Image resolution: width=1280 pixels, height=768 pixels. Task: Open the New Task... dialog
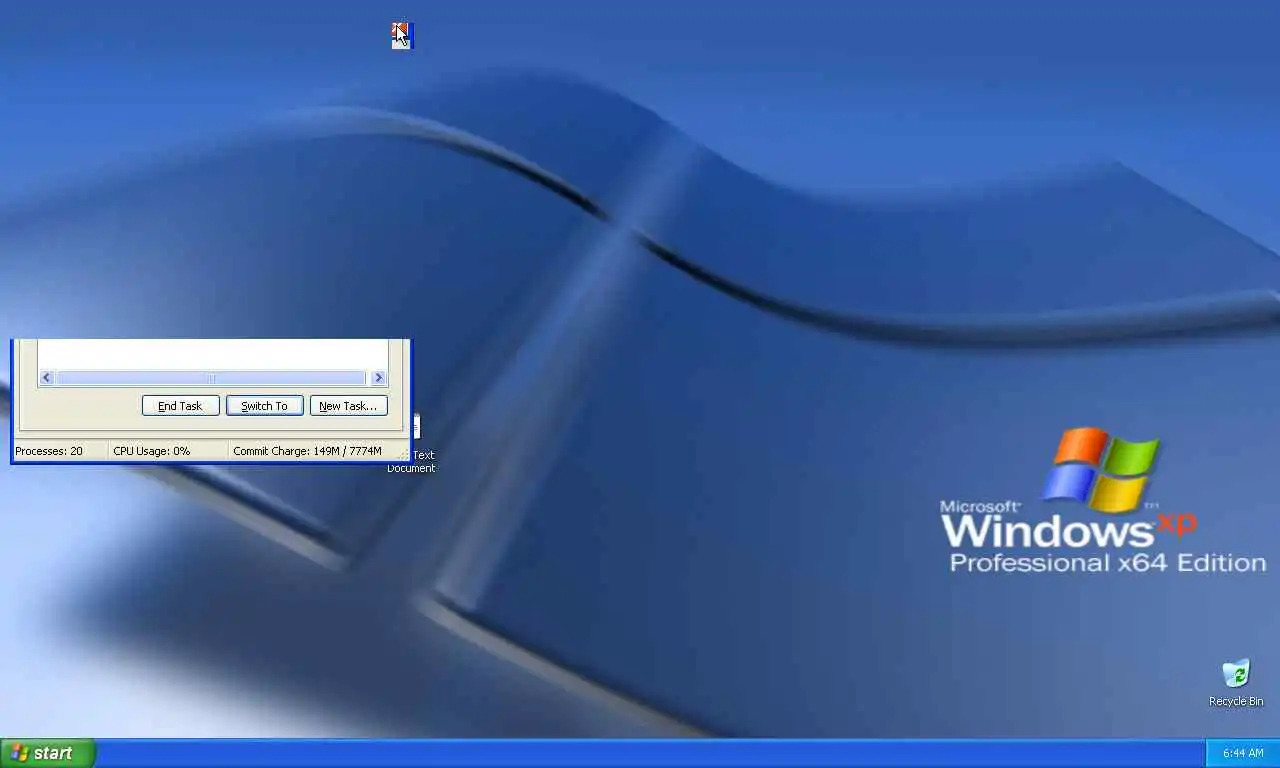[x=348, y=406]
